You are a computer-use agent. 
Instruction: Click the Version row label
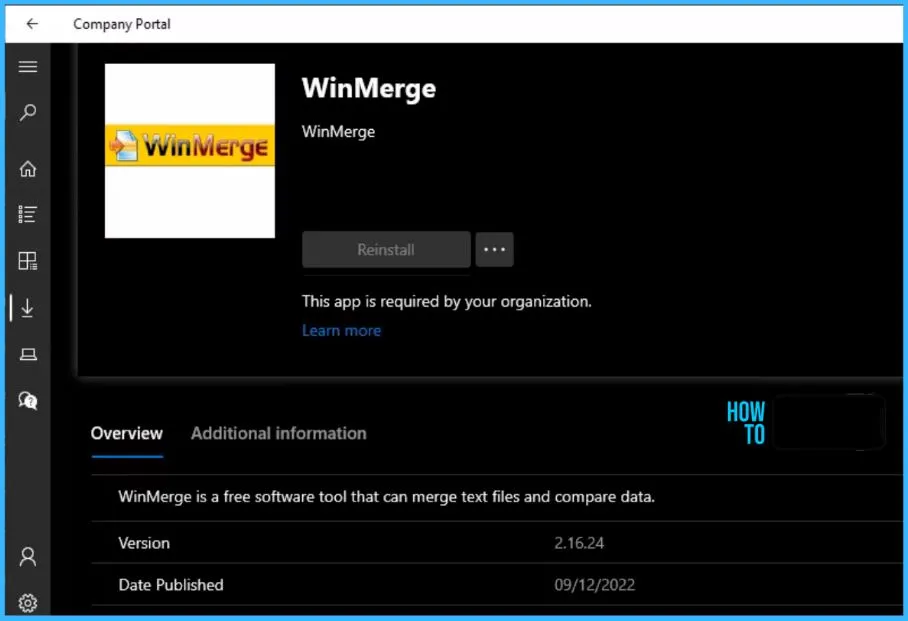tap(144, 543)
